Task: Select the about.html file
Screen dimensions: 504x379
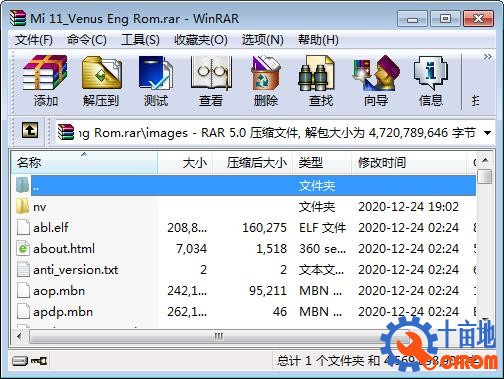Action: [x=246, y=249]
